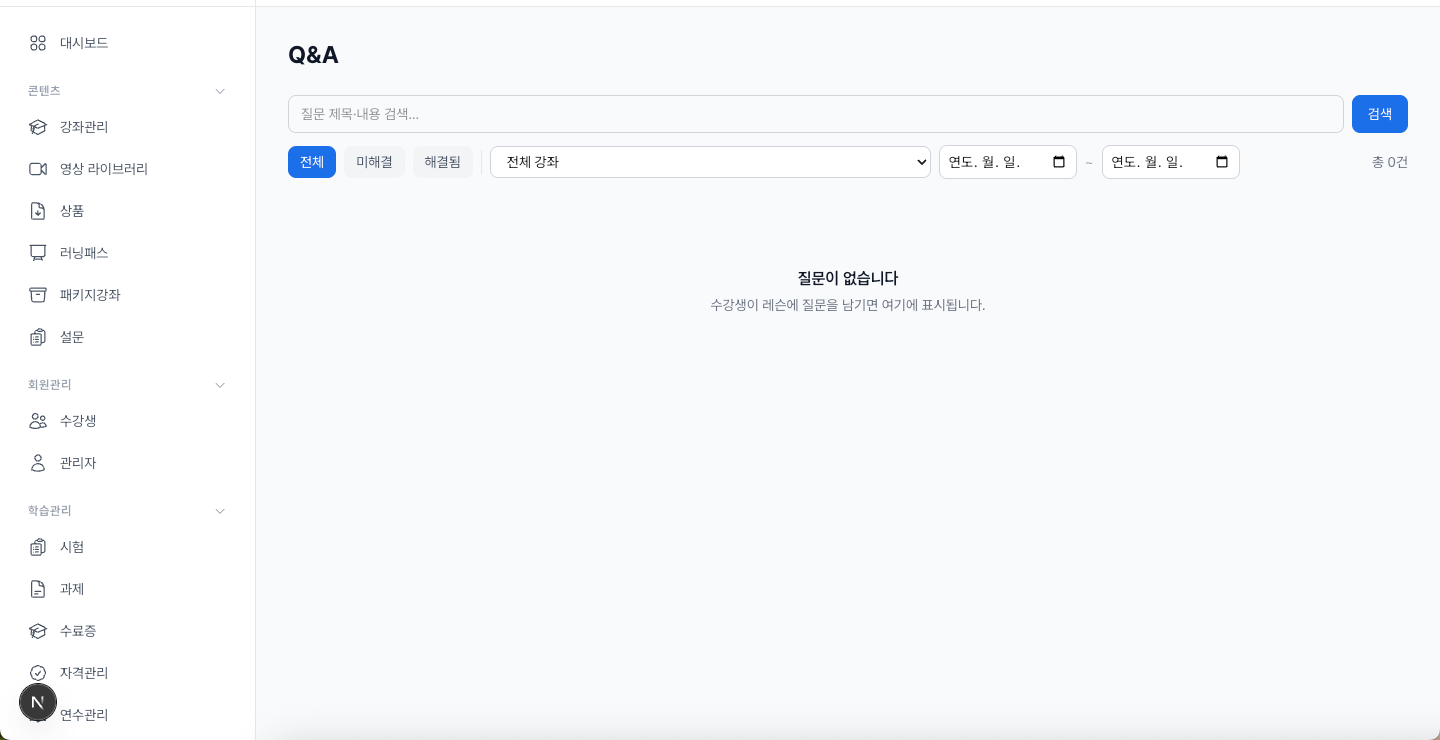The height and width of the screenshot is (740, 1440).
Task: Select the 해결됨 filter tab
Action: point(443,162)
